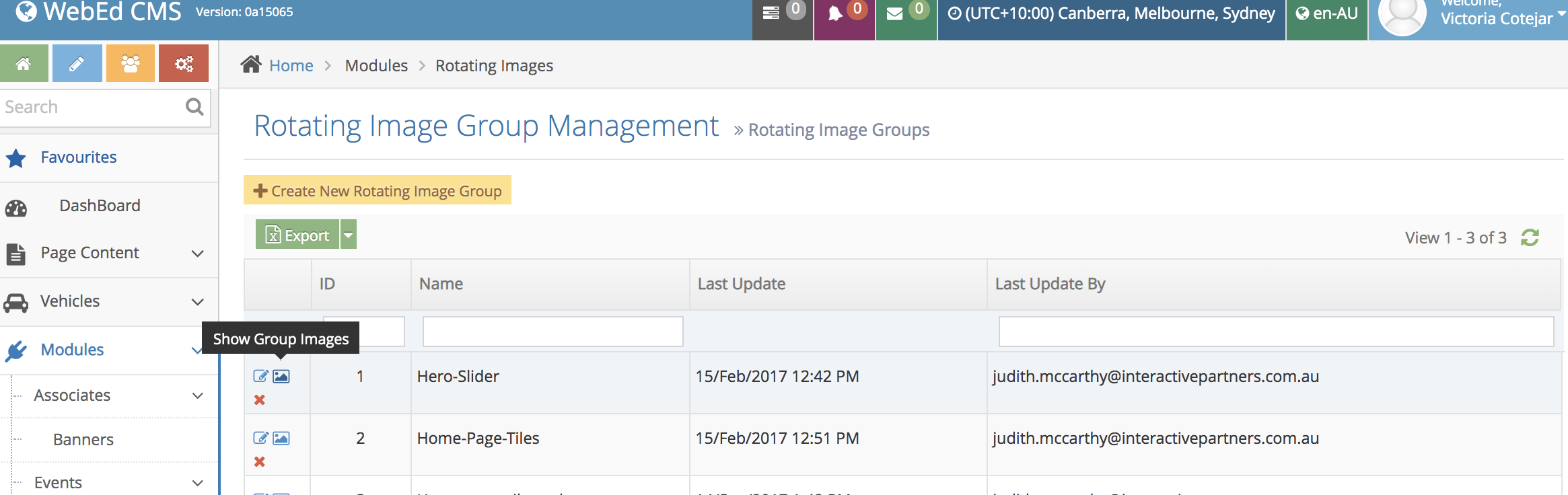
Task: Edit the Hero-Slider group
Action: click(x=260, y=376)
